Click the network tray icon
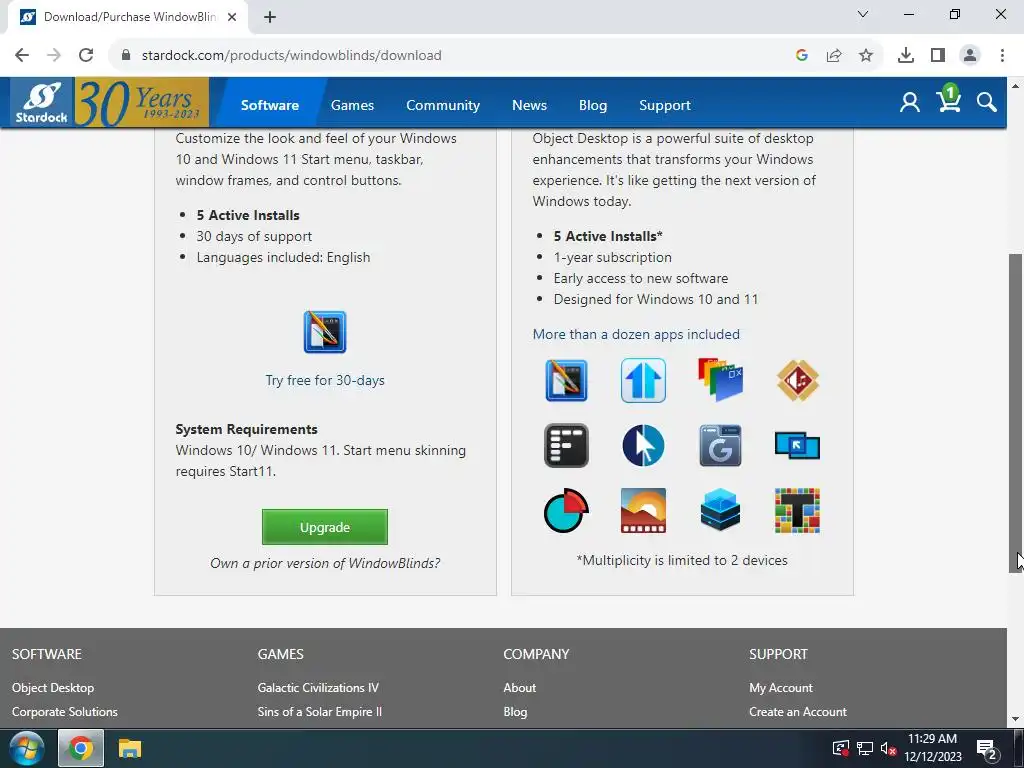The width and height of the screenshot is (1024, 768). 865,748
